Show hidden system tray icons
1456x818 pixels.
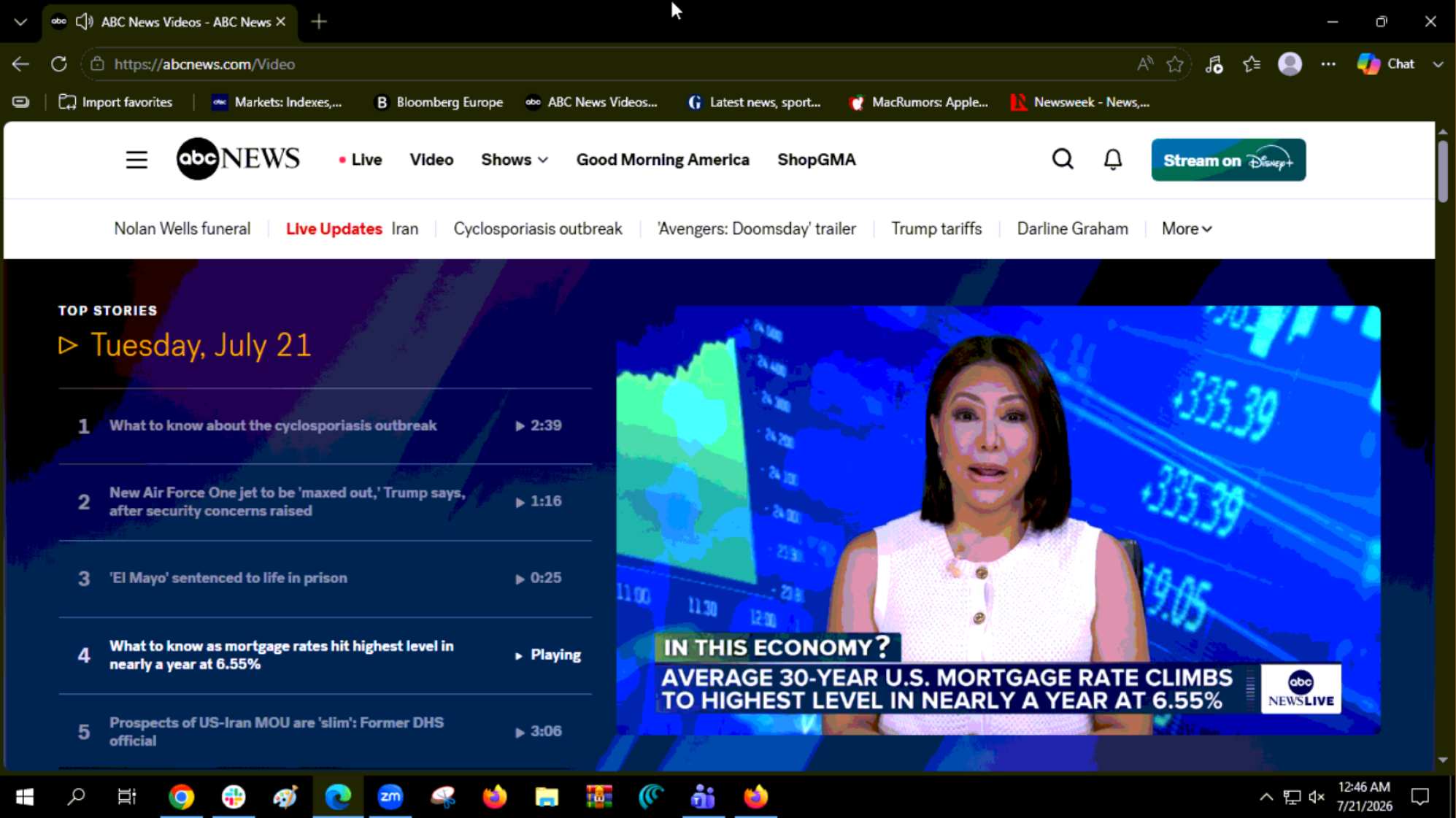1266,797
